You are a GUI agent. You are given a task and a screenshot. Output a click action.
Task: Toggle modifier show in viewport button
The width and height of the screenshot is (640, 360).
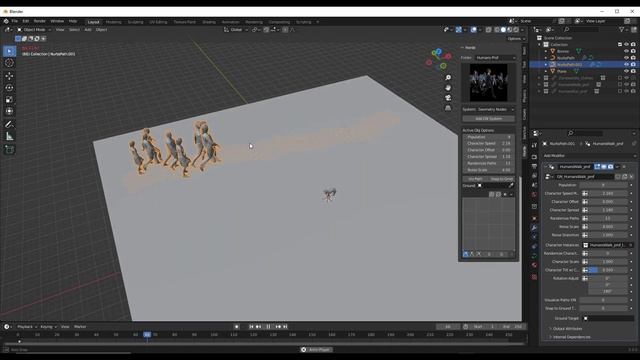click(604, 167)
